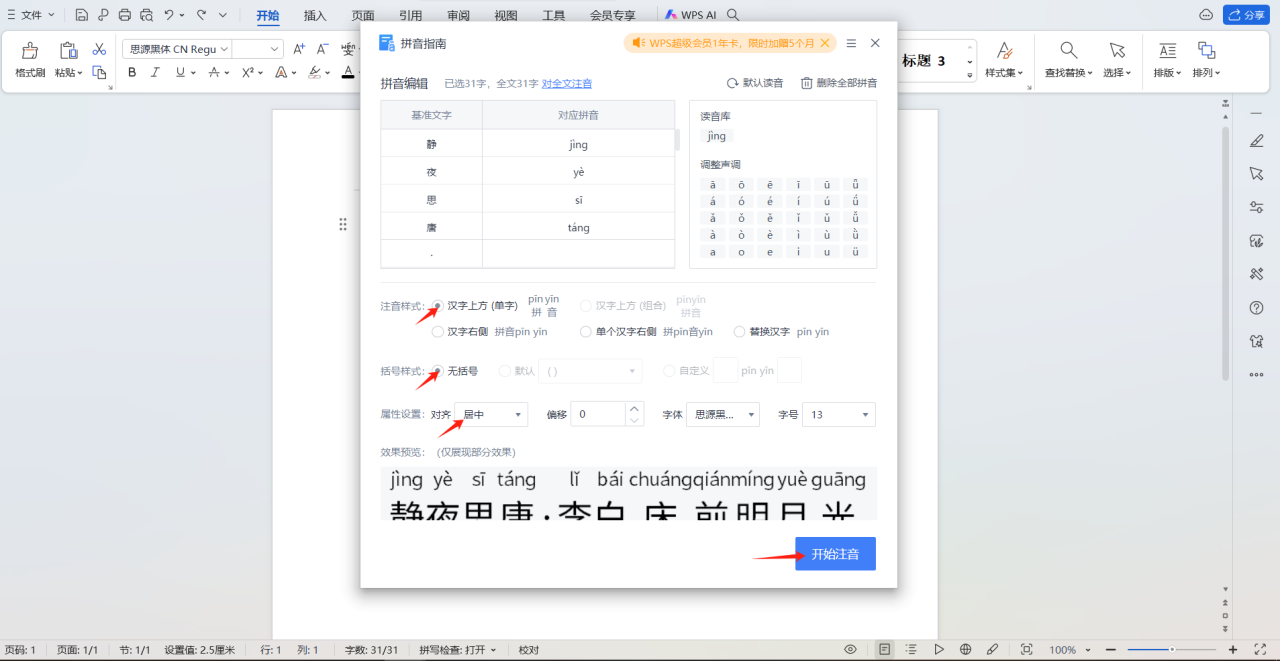Viewport: 1280px width, 661px height.
Task: Select 汉字上方 (单字) radio option
Action: pos(437,306)
